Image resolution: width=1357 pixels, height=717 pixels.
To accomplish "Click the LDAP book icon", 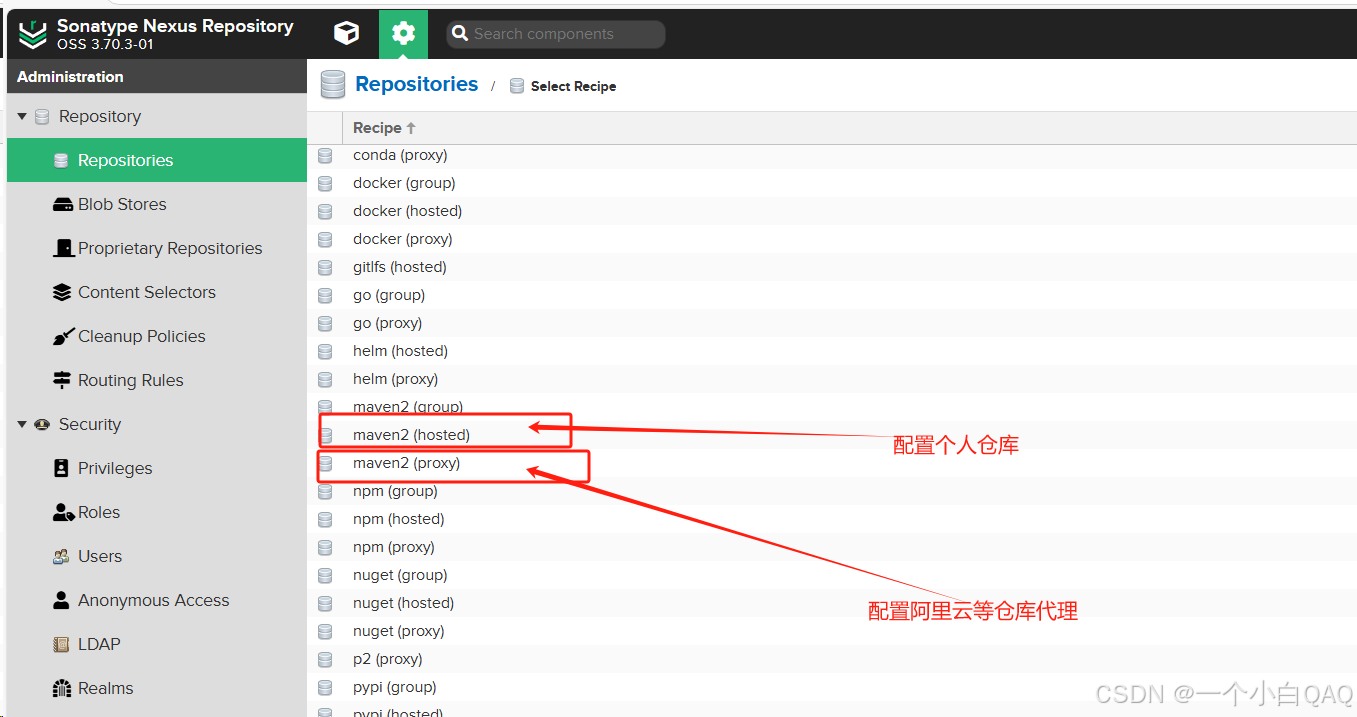I will click(61, 645).
